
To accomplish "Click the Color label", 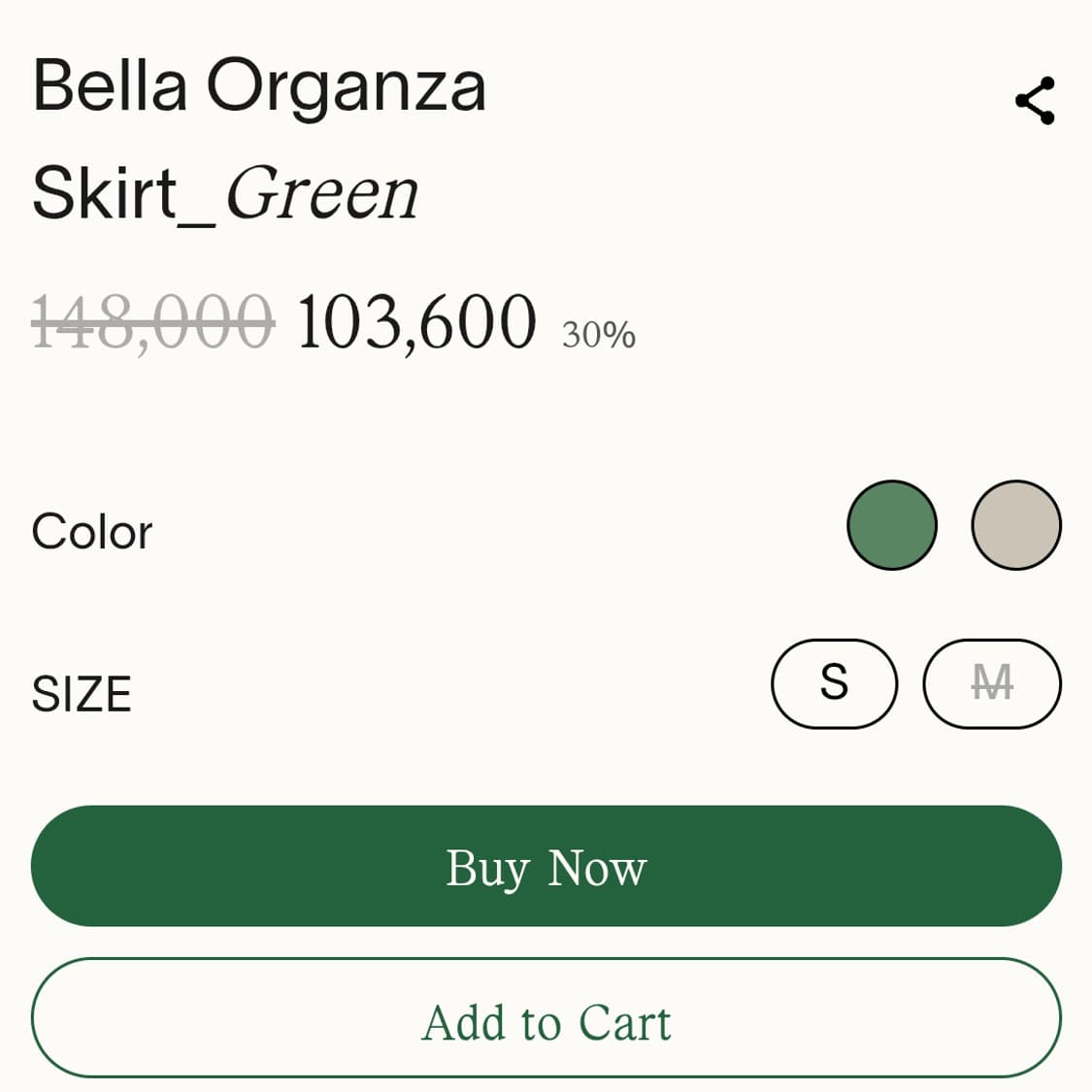I will (92, 532).
